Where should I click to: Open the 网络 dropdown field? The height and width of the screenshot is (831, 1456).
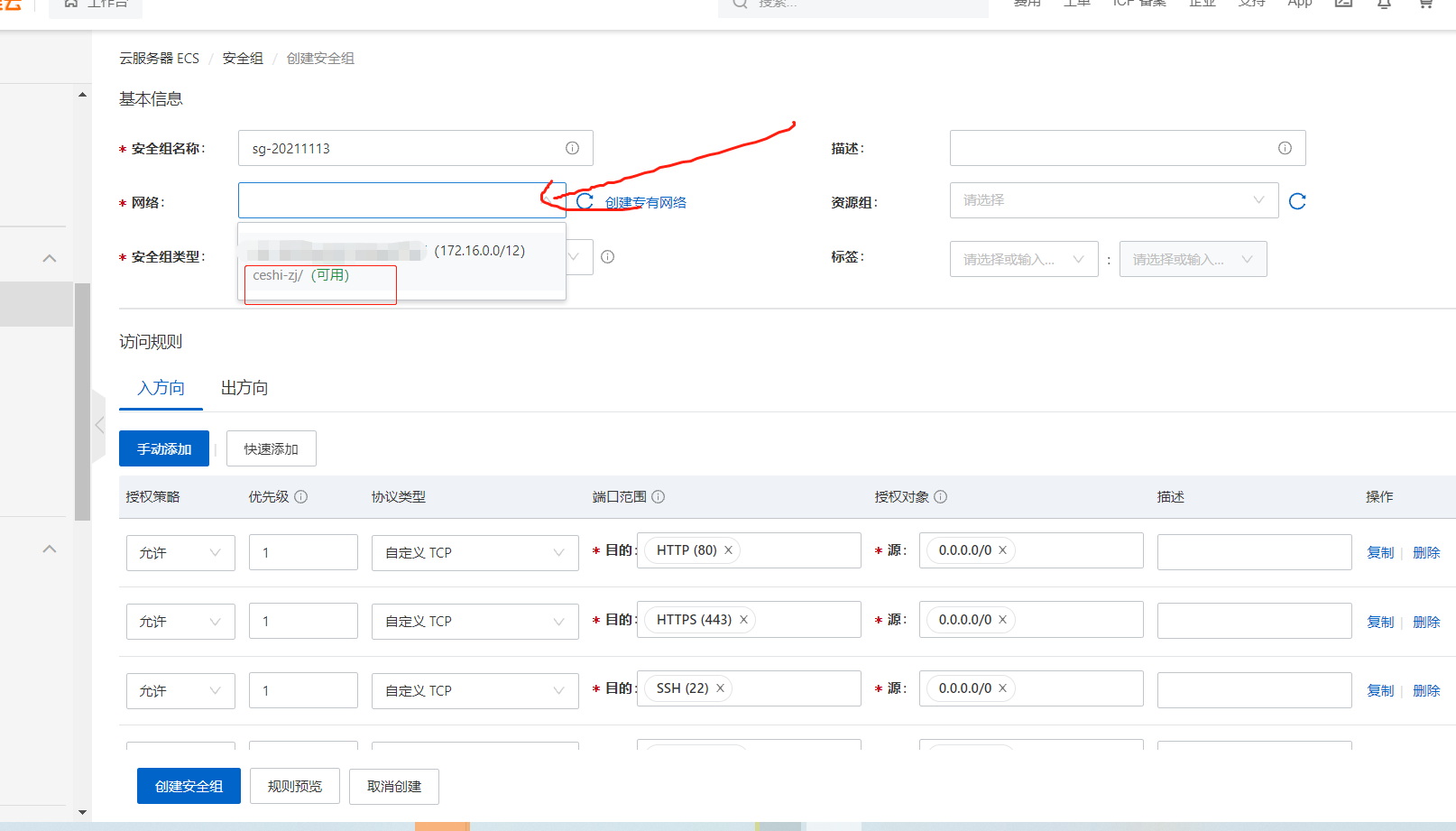401,200
